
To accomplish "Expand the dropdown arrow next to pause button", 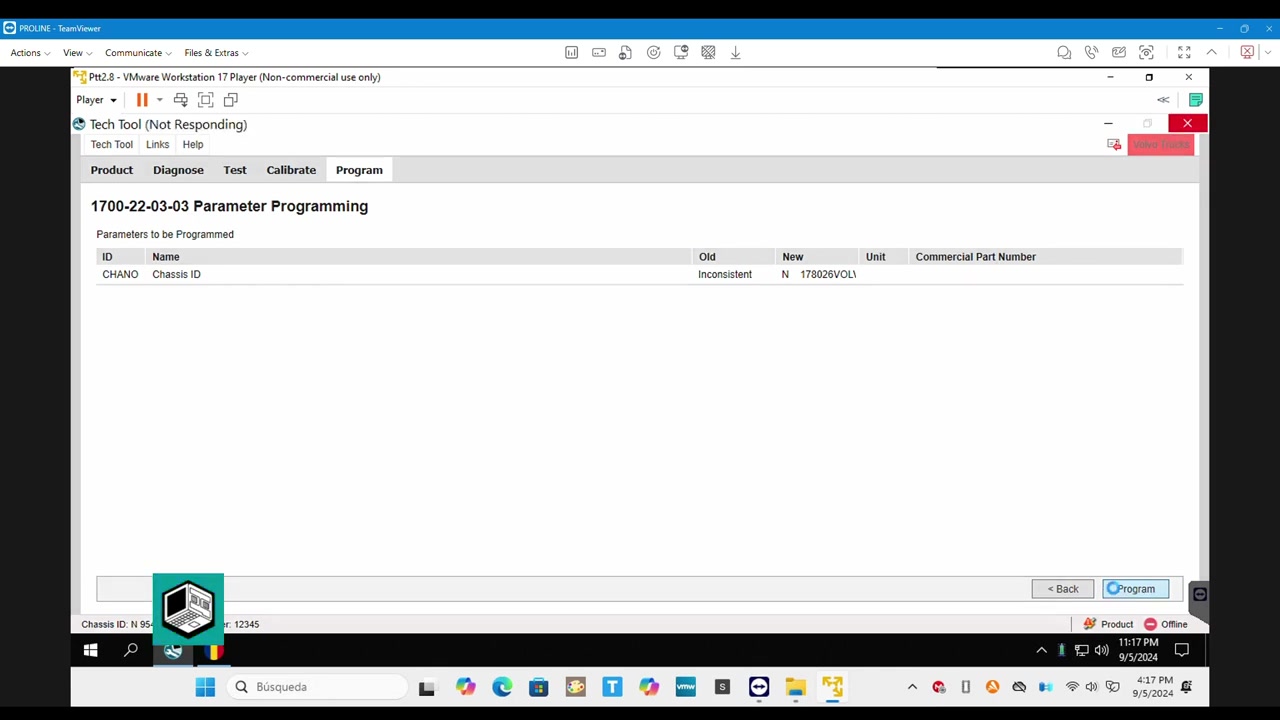I will [x=159, y=100].
